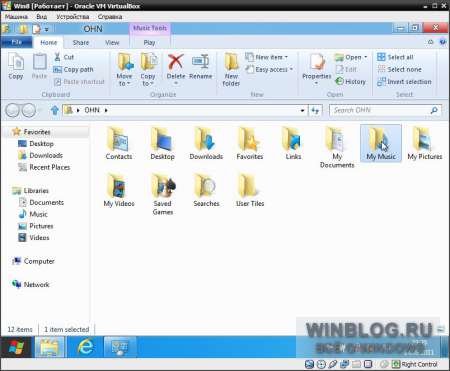The width and height of the screenshot is (450, 371).
Task: Open the Справка VirtualBox menu
Action: (110, 17)
